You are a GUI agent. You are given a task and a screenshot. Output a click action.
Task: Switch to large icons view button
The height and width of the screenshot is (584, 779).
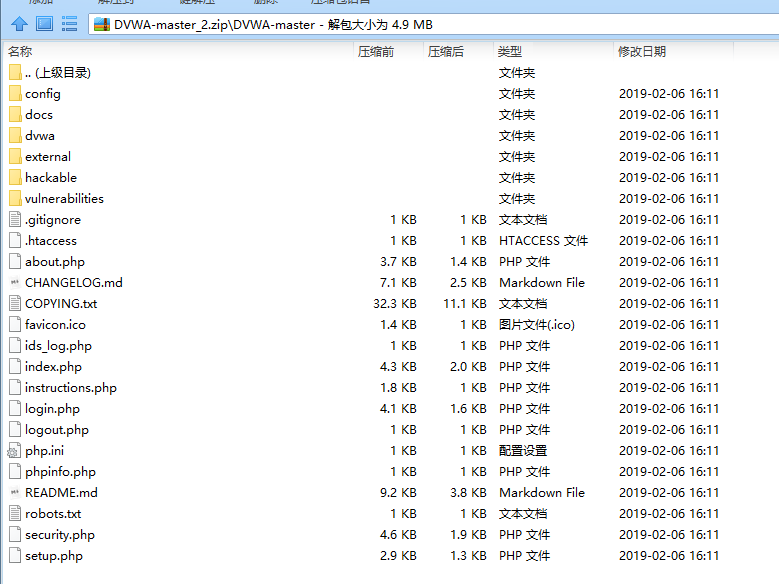click(x=45, y=24)
